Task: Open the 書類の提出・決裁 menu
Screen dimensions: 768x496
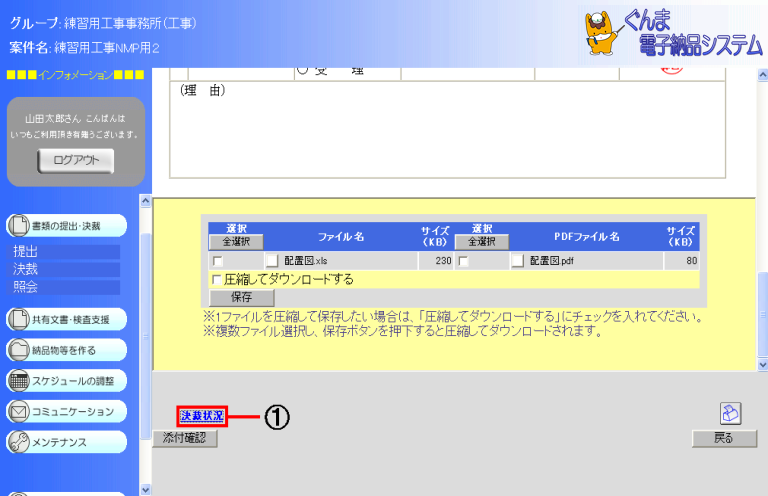Action: (67, 226)
